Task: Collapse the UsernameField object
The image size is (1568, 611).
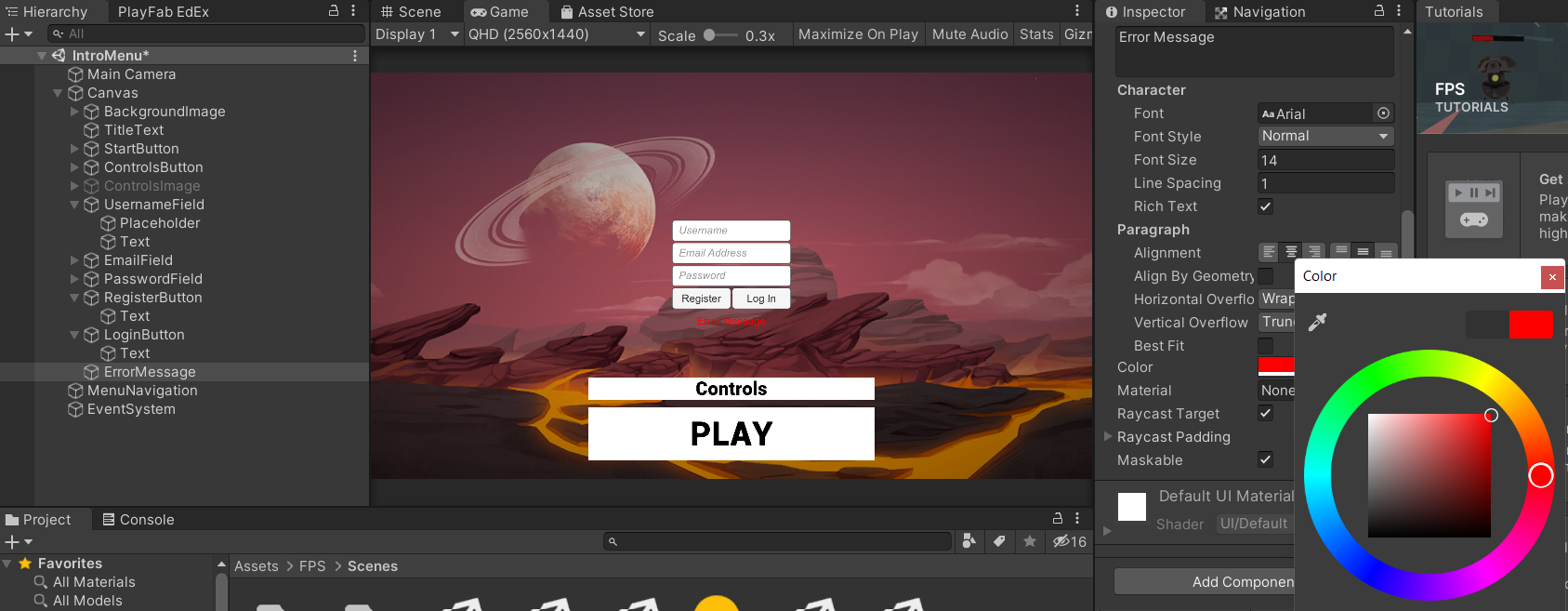Action: click(74, 205)
